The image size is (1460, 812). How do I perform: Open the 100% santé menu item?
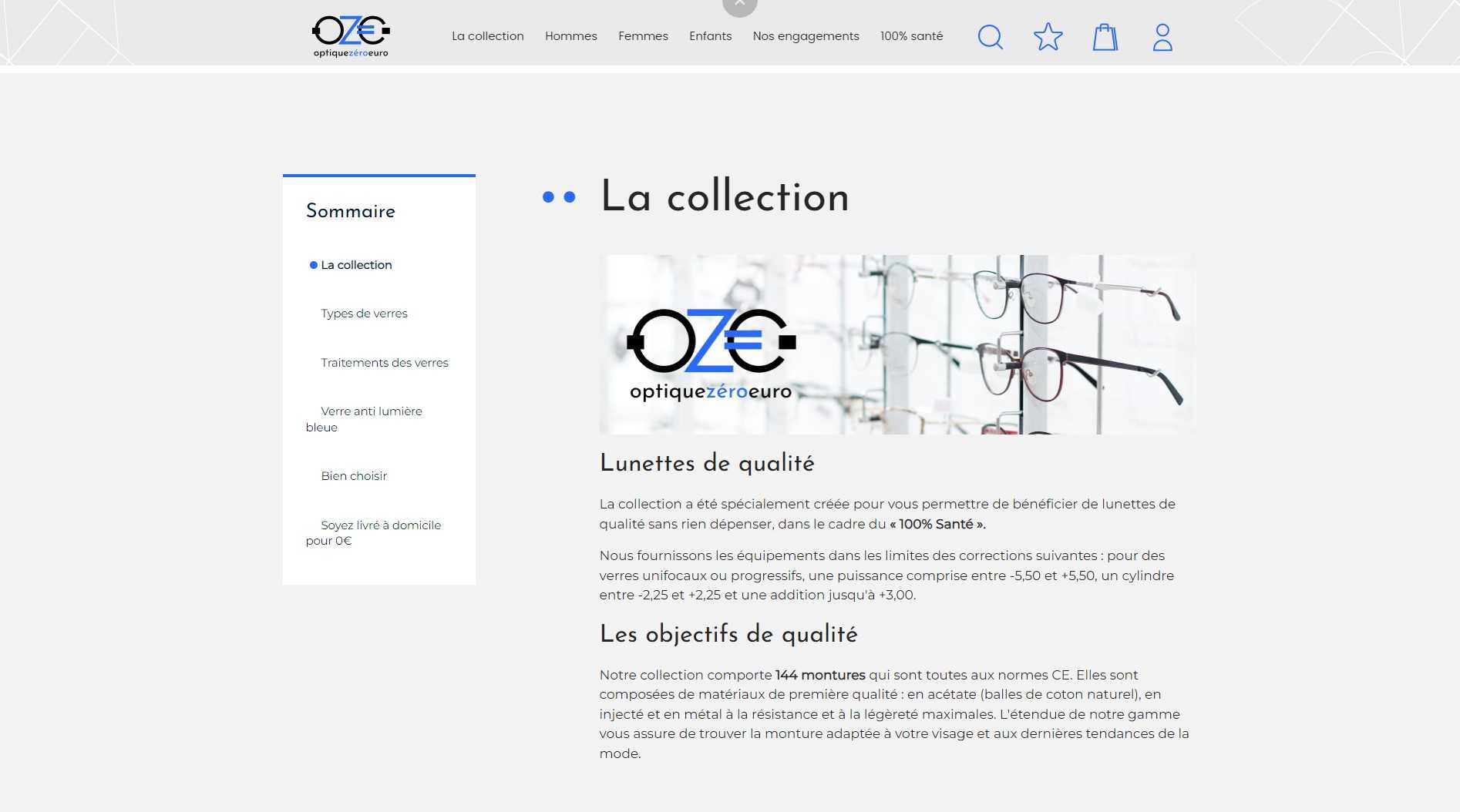(x=911, y=36)
